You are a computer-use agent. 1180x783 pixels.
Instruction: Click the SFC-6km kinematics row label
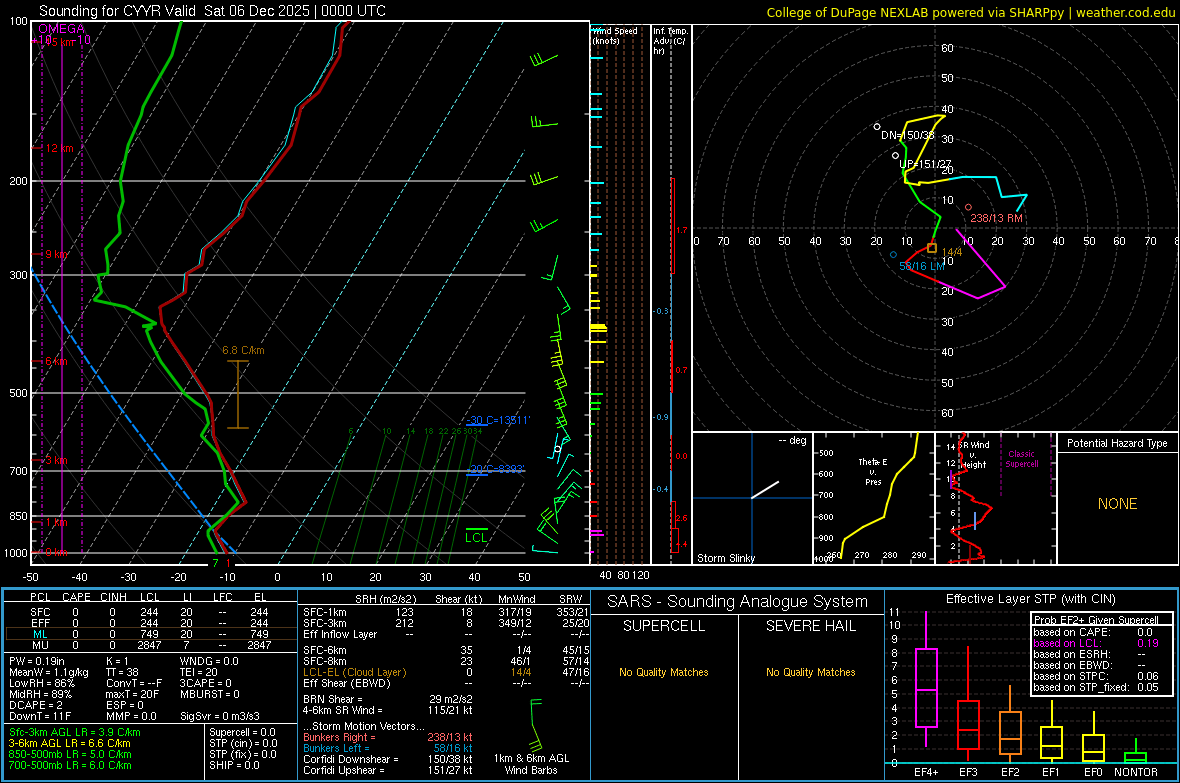[x=325, y=650]
